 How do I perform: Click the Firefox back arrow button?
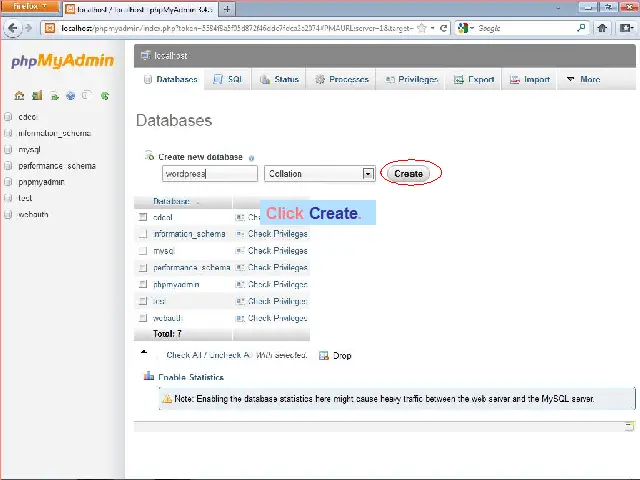coord(13,28)
